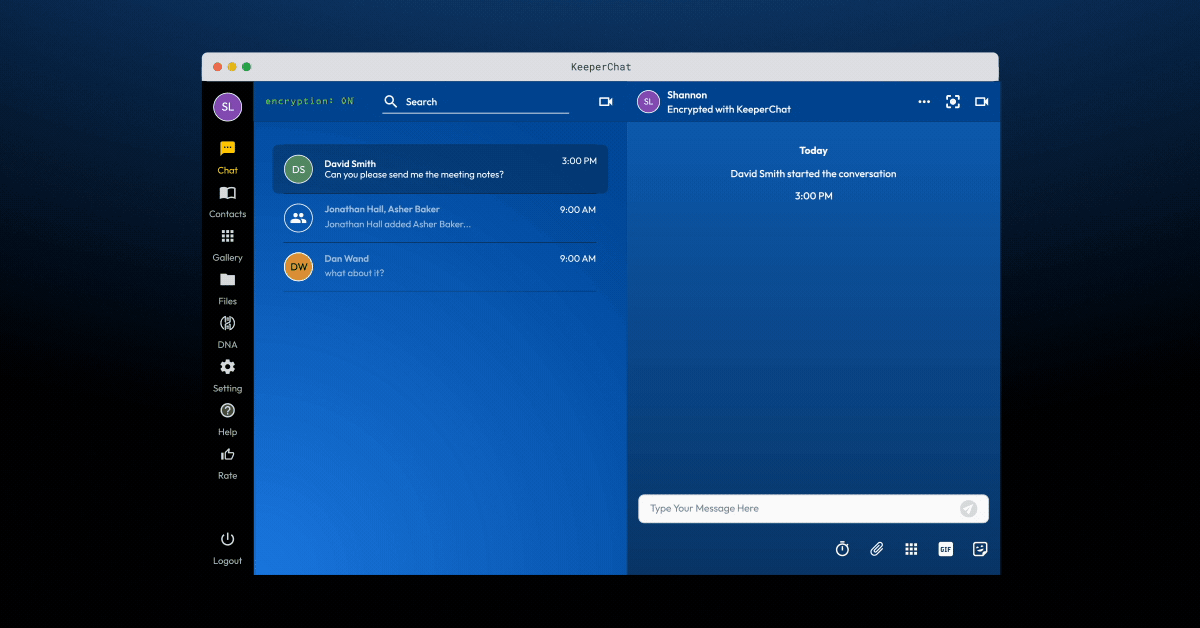The height and width of the screenshot is (628, 1200).
Task: Click the Logout button
Action: (x=227, y=547)
